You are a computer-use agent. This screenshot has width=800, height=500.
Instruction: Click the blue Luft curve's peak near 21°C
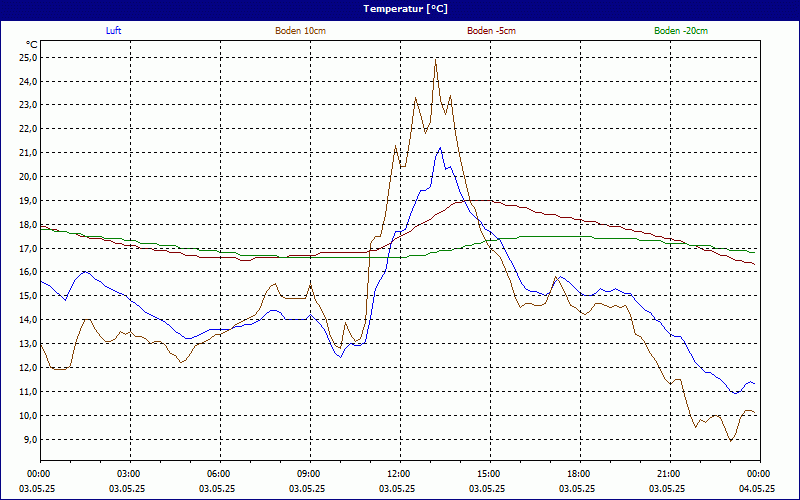coord(440,148)
